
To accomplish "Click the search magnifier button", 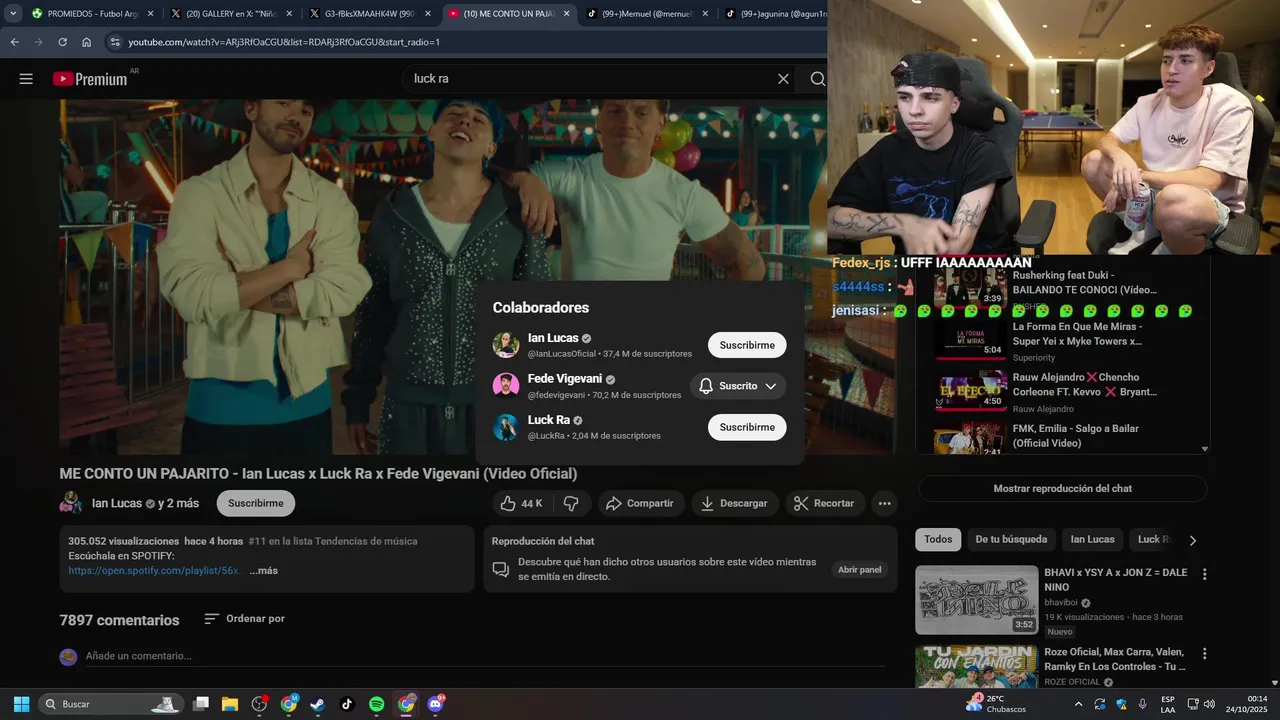I will [x=817, y=79].
